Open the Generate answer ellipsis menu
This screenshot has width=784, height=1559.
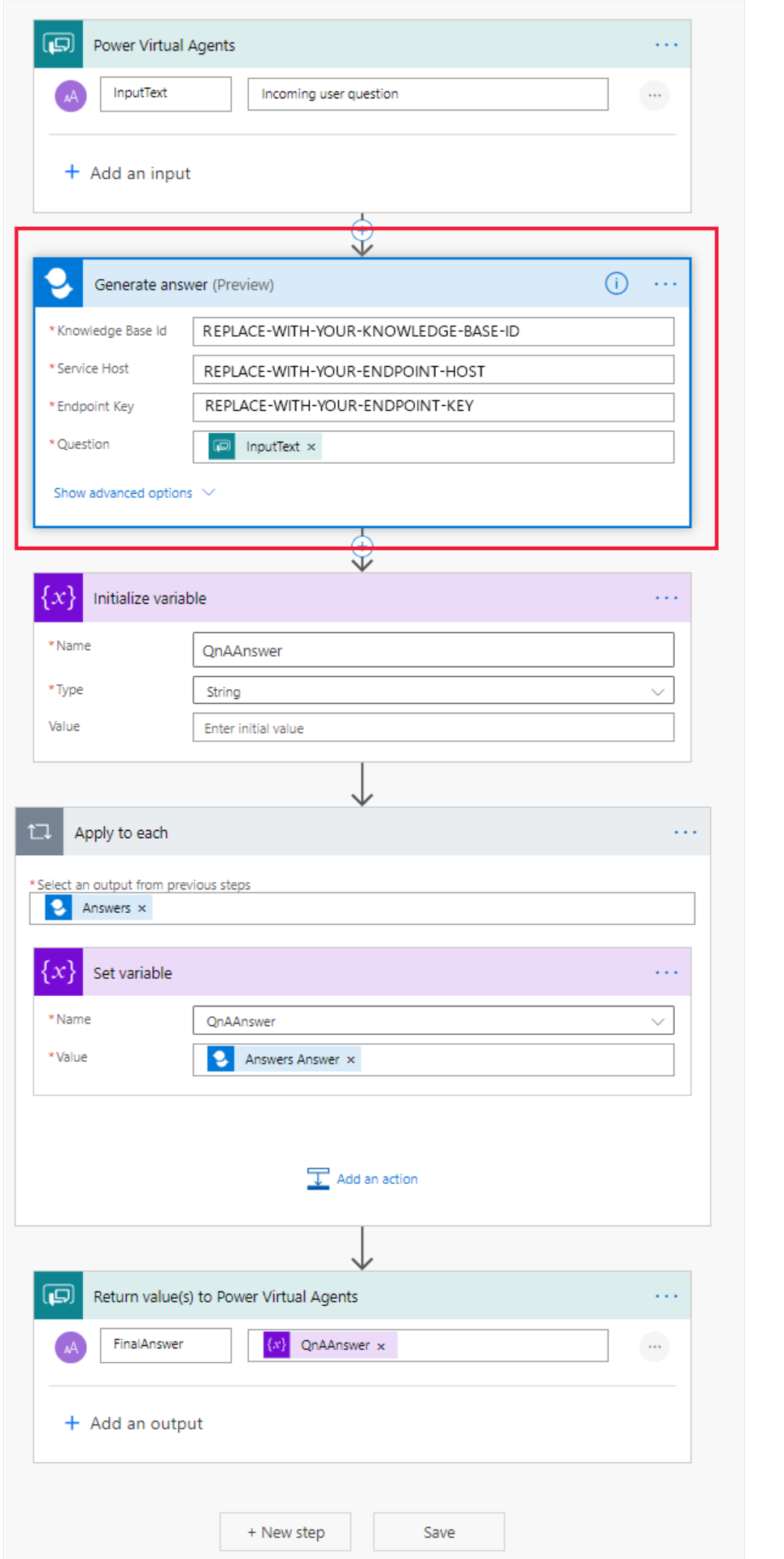(x=665, y=284)
